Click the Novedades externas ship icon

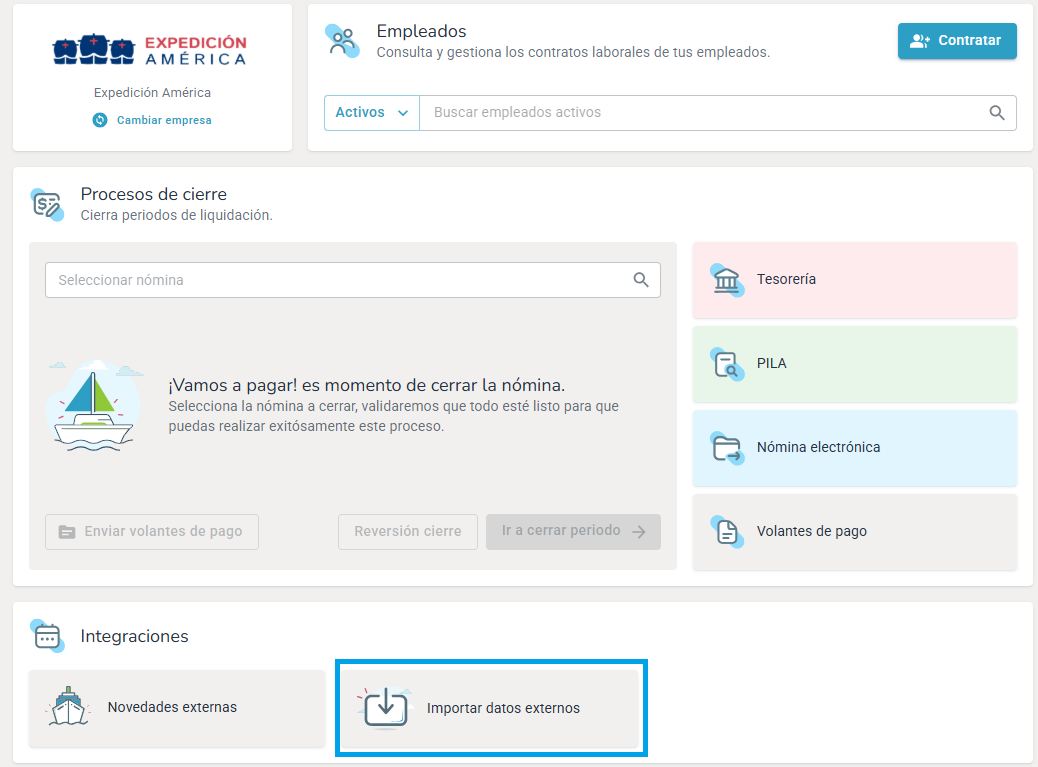tap(68, 707)
